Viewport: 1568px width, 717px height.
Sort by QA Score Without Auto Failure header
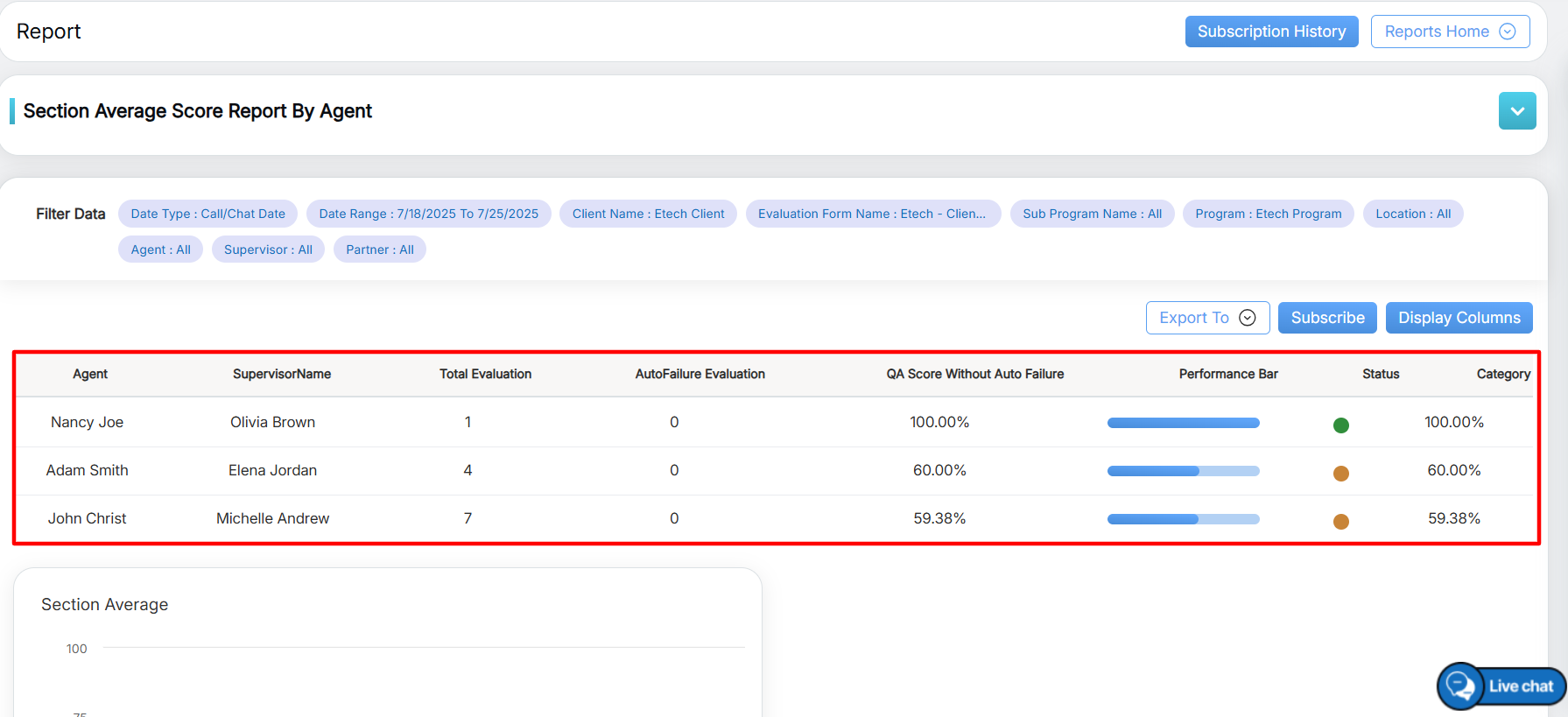(974, 374)
